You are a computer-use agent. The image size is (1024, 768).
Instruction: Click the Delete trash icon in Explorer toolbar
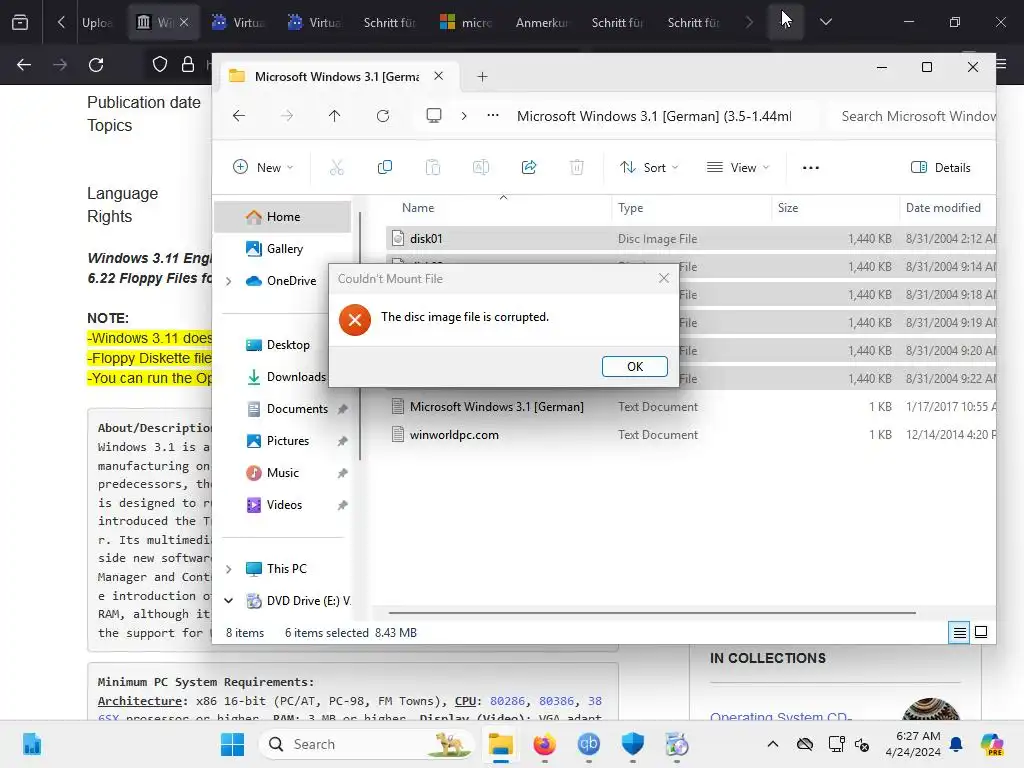[x=577, y=167]
